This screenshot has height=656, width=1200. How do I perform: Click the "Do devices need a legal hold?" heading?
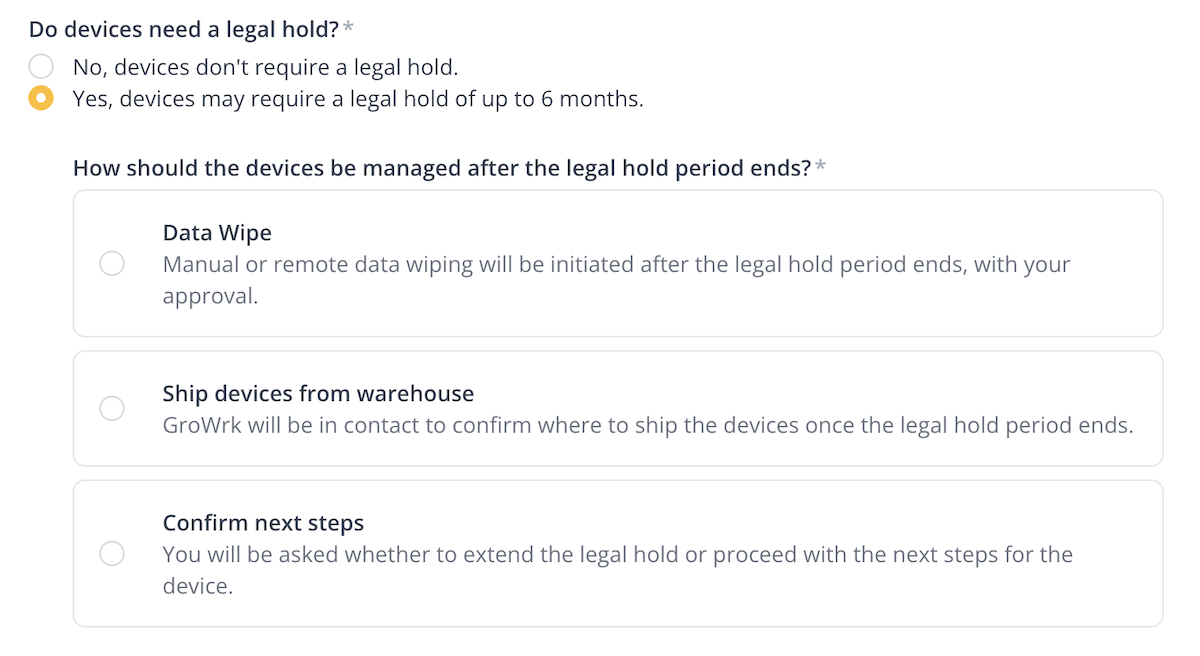click(184, 30)
